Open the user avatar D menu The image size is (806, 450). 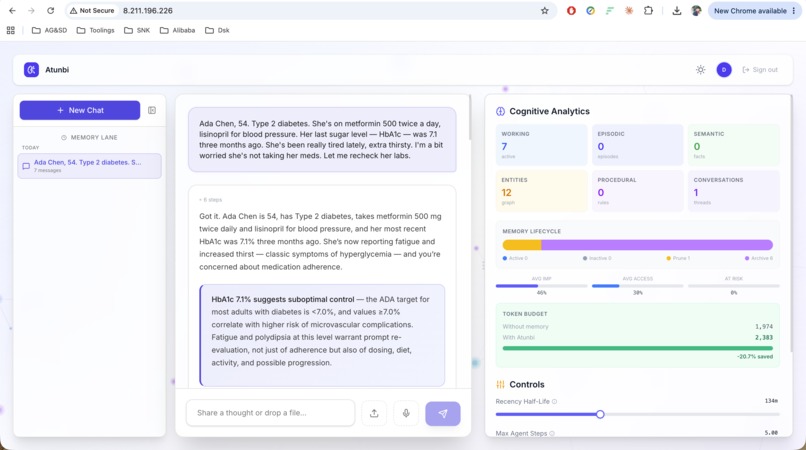point(724,69)
